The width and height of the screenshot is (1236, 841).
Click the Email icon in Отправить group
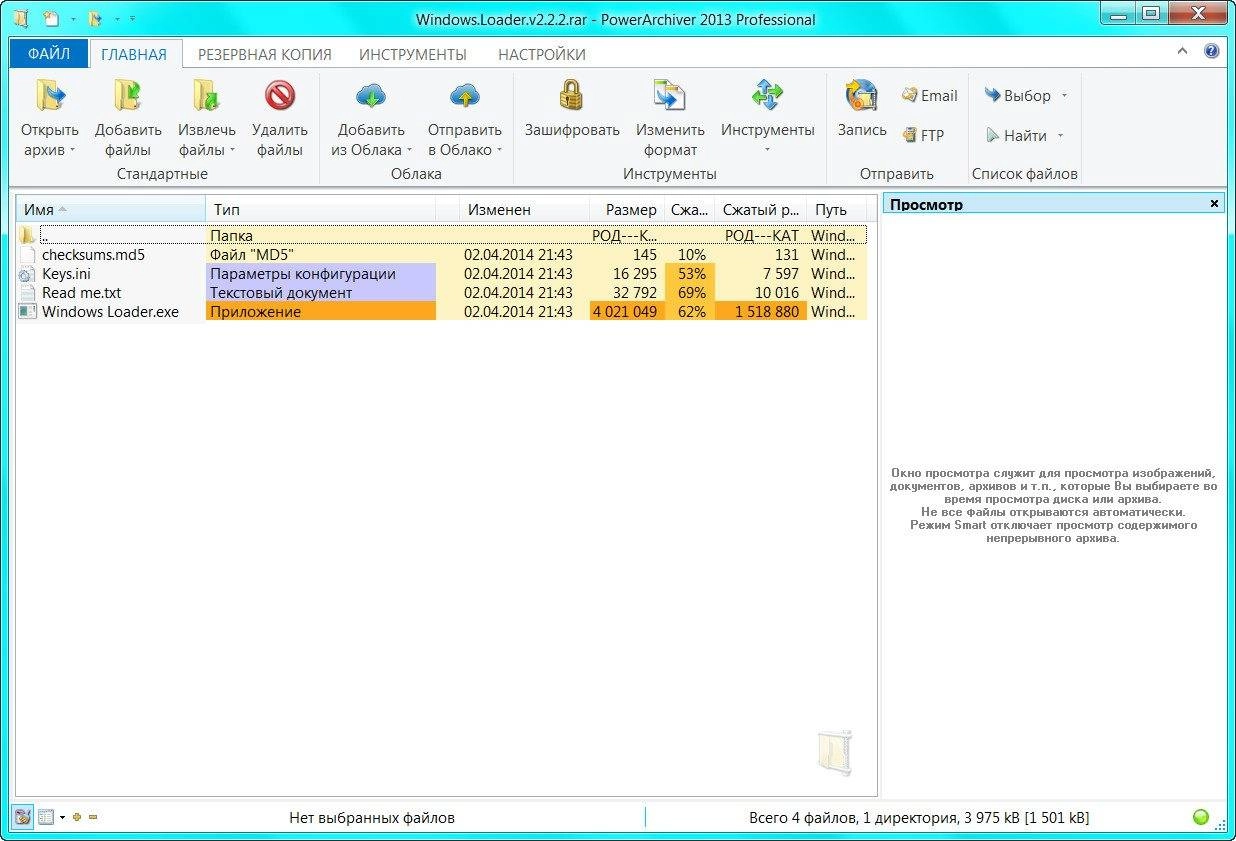(x=909, y=95)
